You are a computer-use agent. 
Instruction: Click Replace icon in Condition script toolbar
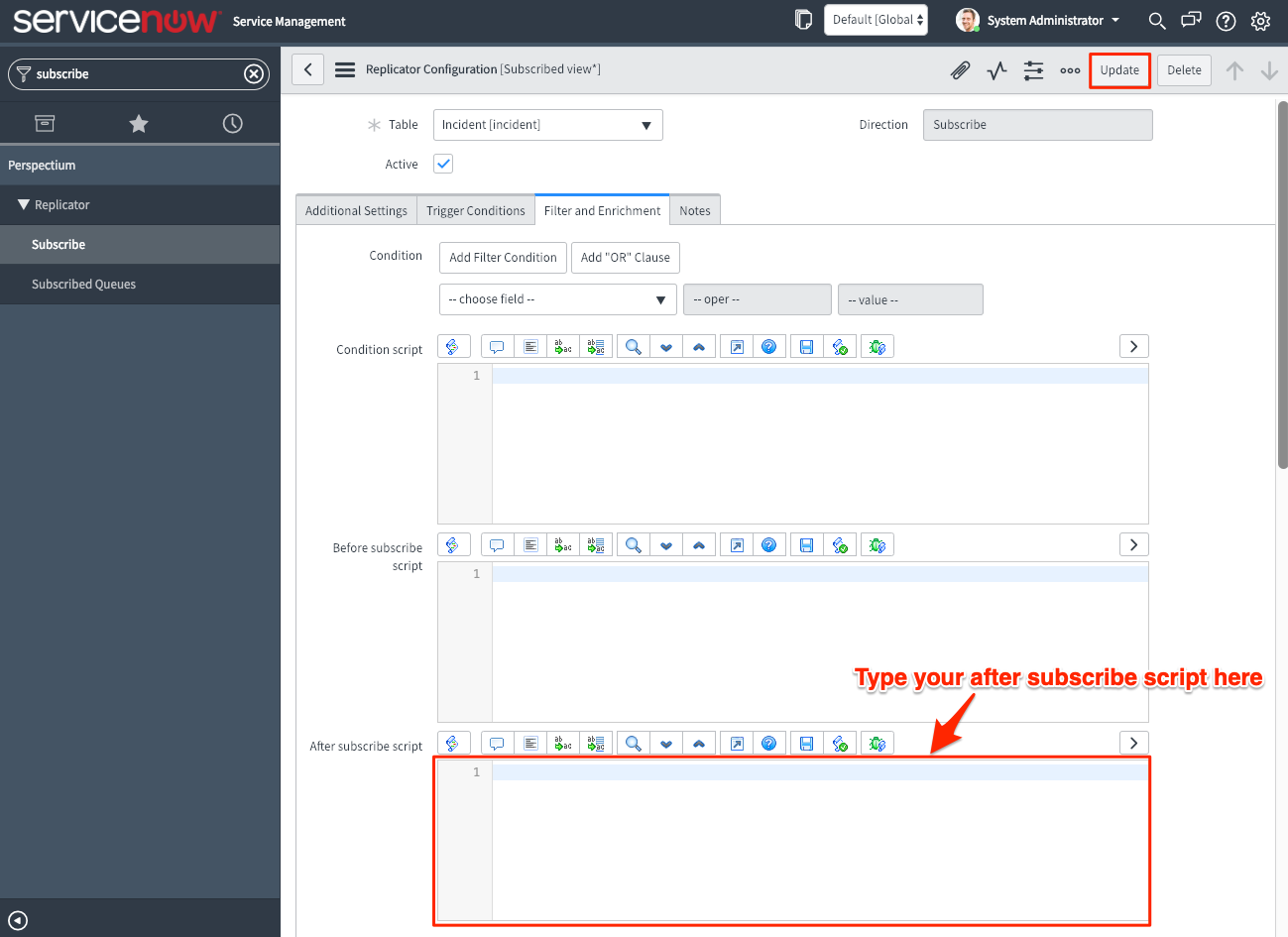coord(563,346)
